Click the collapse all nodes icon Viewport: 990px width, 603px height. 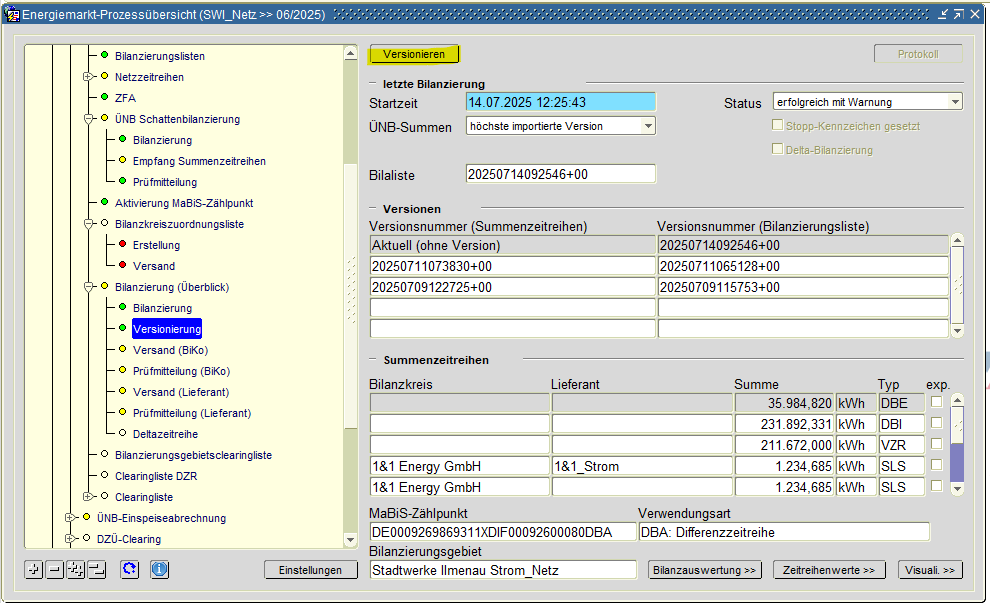[x=96, y=569]
